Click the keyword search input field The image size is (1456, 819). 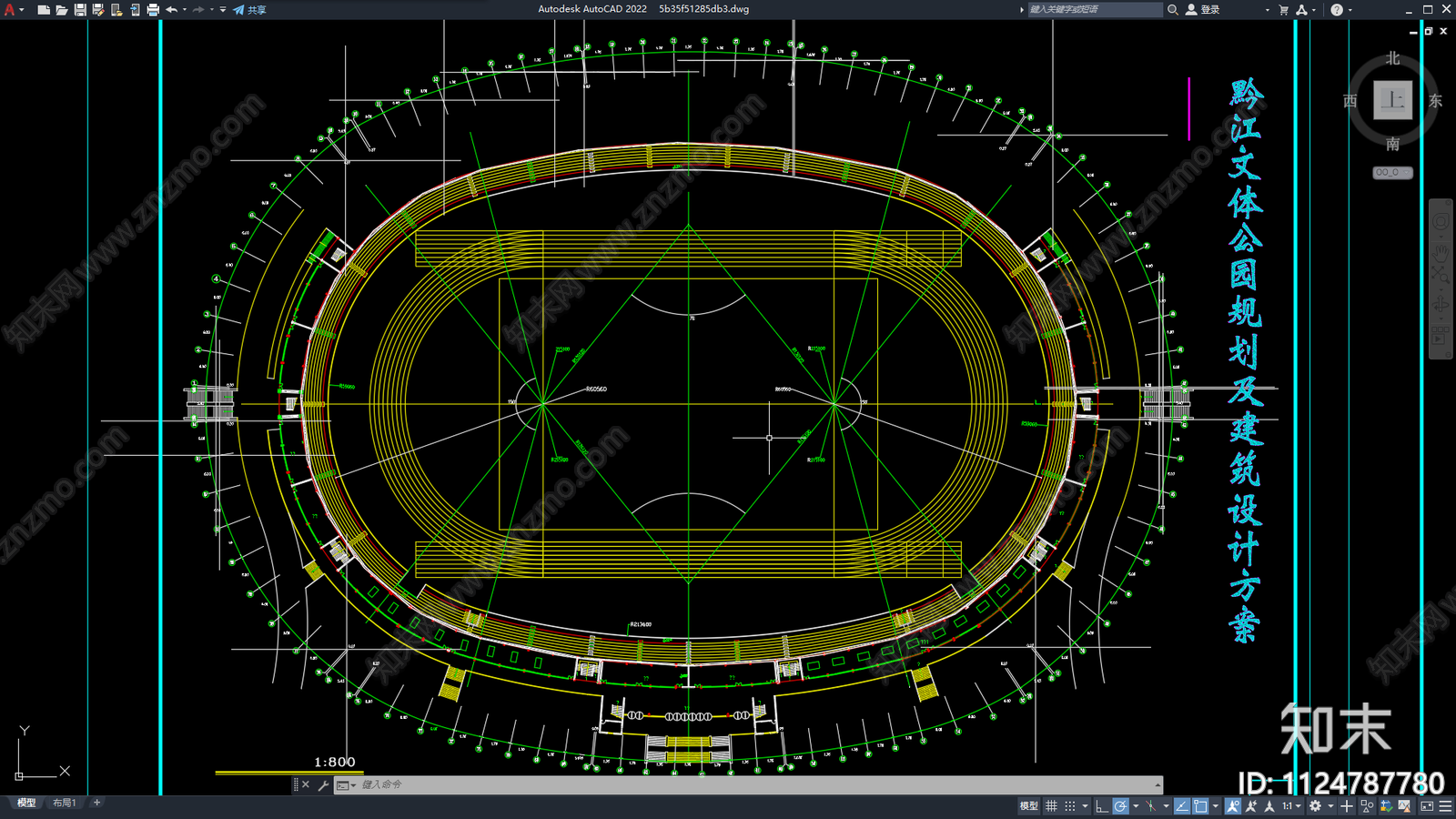click(x=1095, y=9)
